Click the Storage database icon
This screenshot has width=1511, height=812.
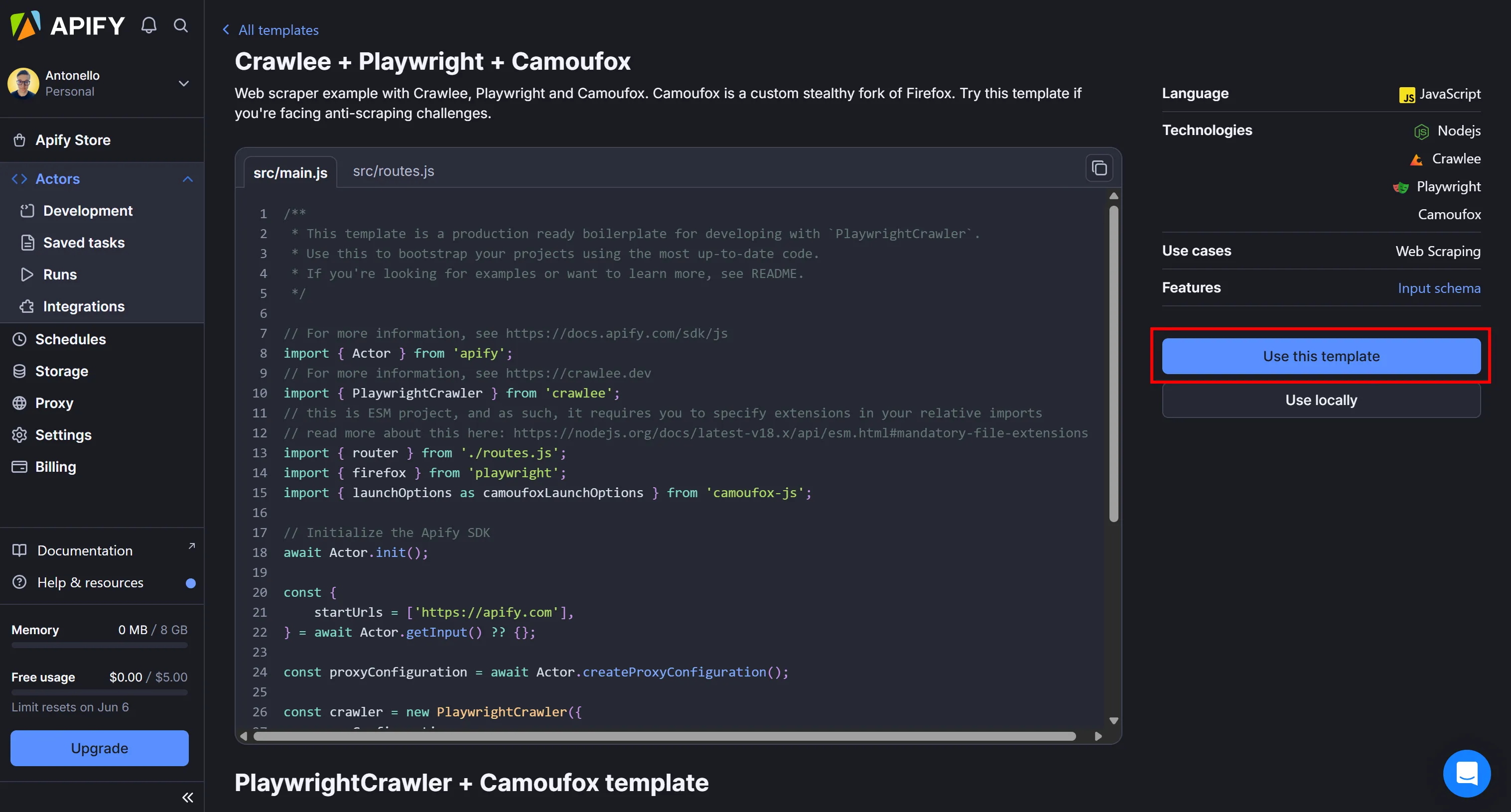pyautogui.click(x=19, y=372)
